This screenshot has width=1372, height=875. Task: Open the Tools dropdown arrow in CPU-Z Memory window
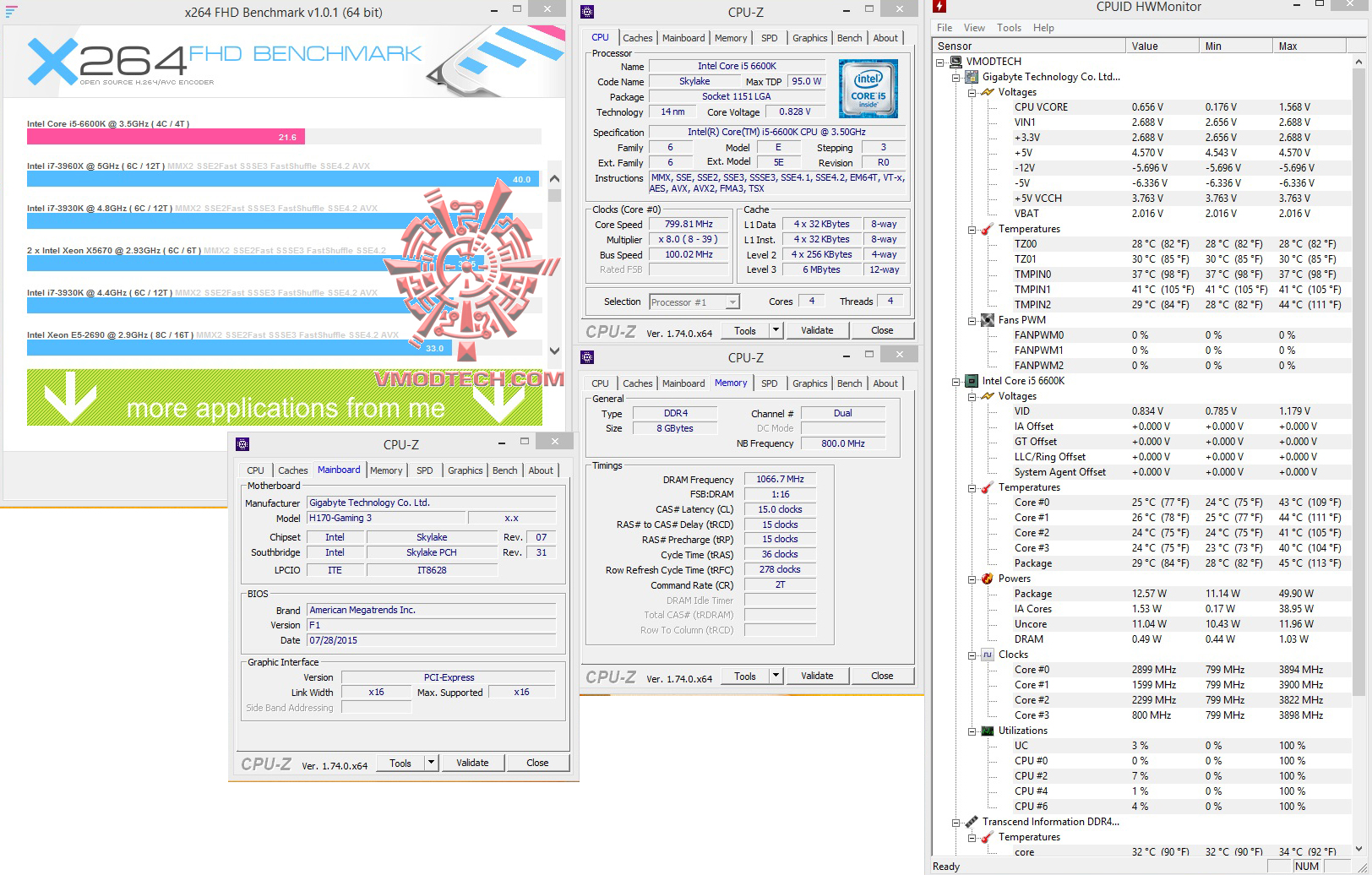pyautogui.click(x=776, y=676)
